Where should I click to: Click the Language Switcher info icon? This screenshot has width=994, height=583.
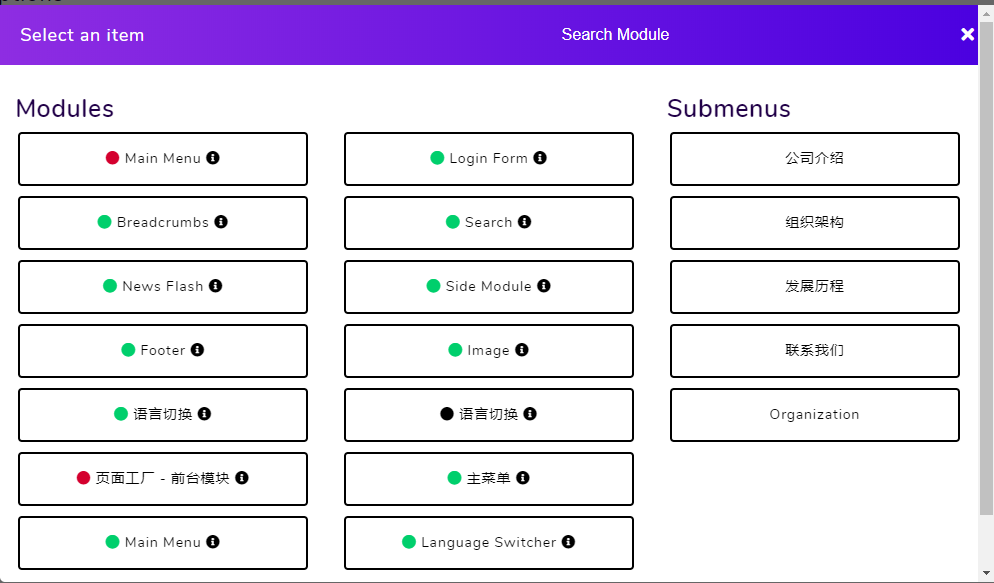click(x=568, y=542)
